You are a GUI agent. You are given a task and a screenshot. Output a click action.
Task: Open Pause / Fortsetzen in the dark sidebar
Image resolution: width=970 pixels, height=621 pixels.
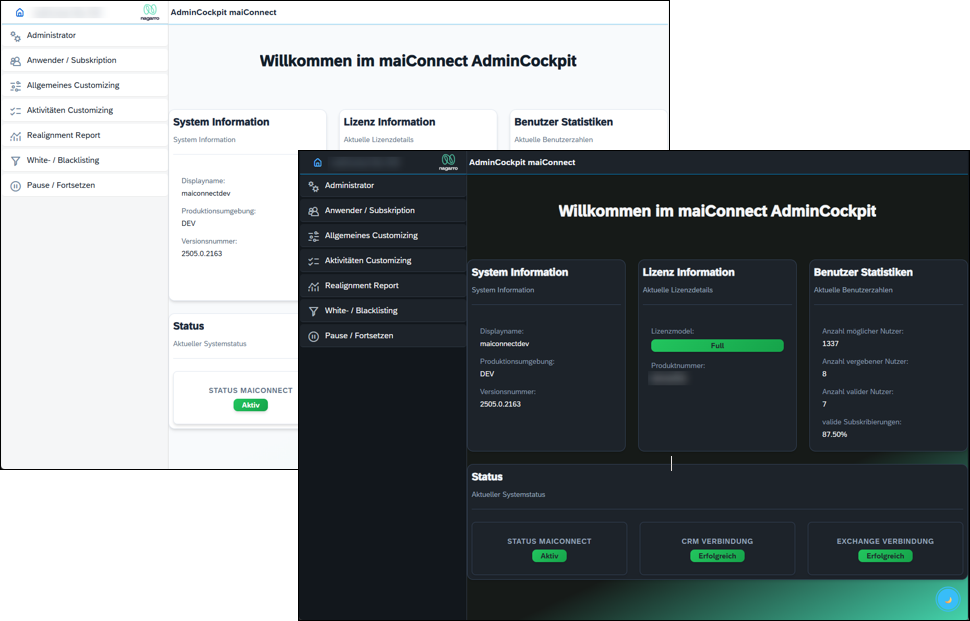click(359, 336)
